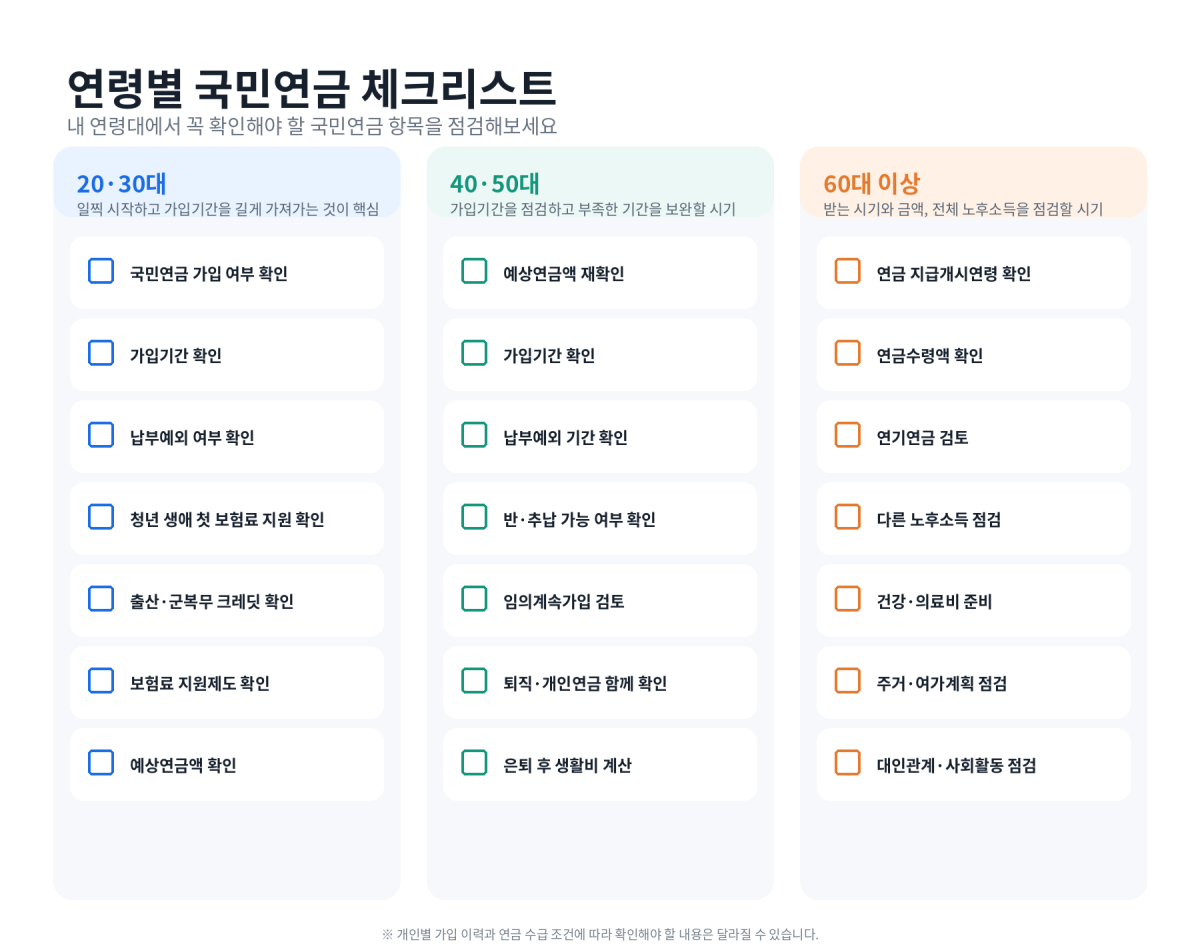Check the 국민연금 가입 여부 확인 checkbox
The image size is (1200, 946).
click(x=101, y=271)
